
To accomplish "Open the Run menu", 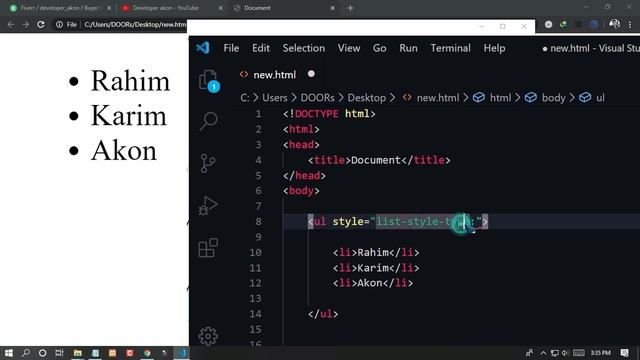I will pyautogui.click(x=408, y=48).
